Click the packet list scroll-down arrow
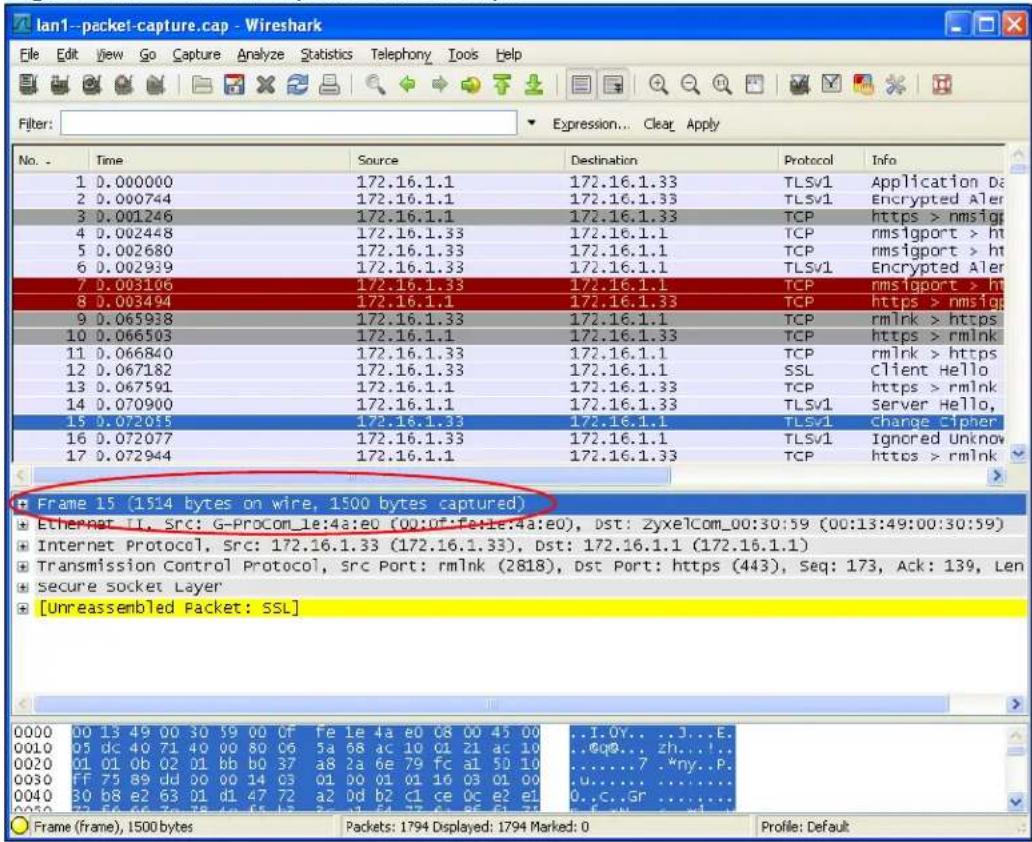1032x842 pixels. point(1018,453)
